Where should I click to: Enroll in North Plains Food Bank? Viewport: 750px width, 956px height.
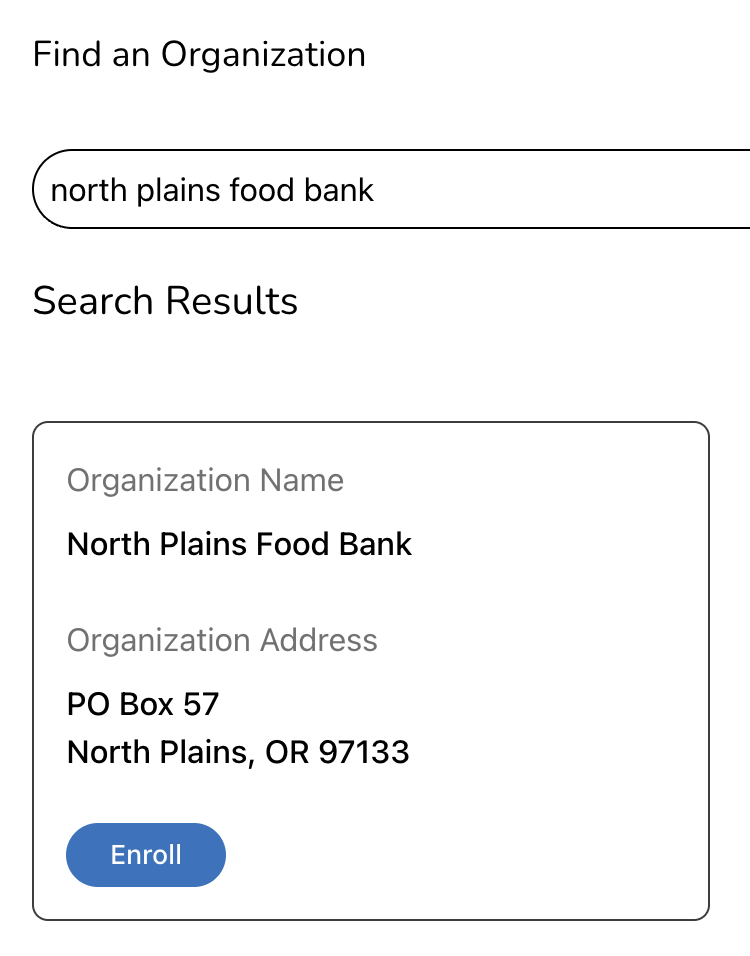click(x=146, y=855)
